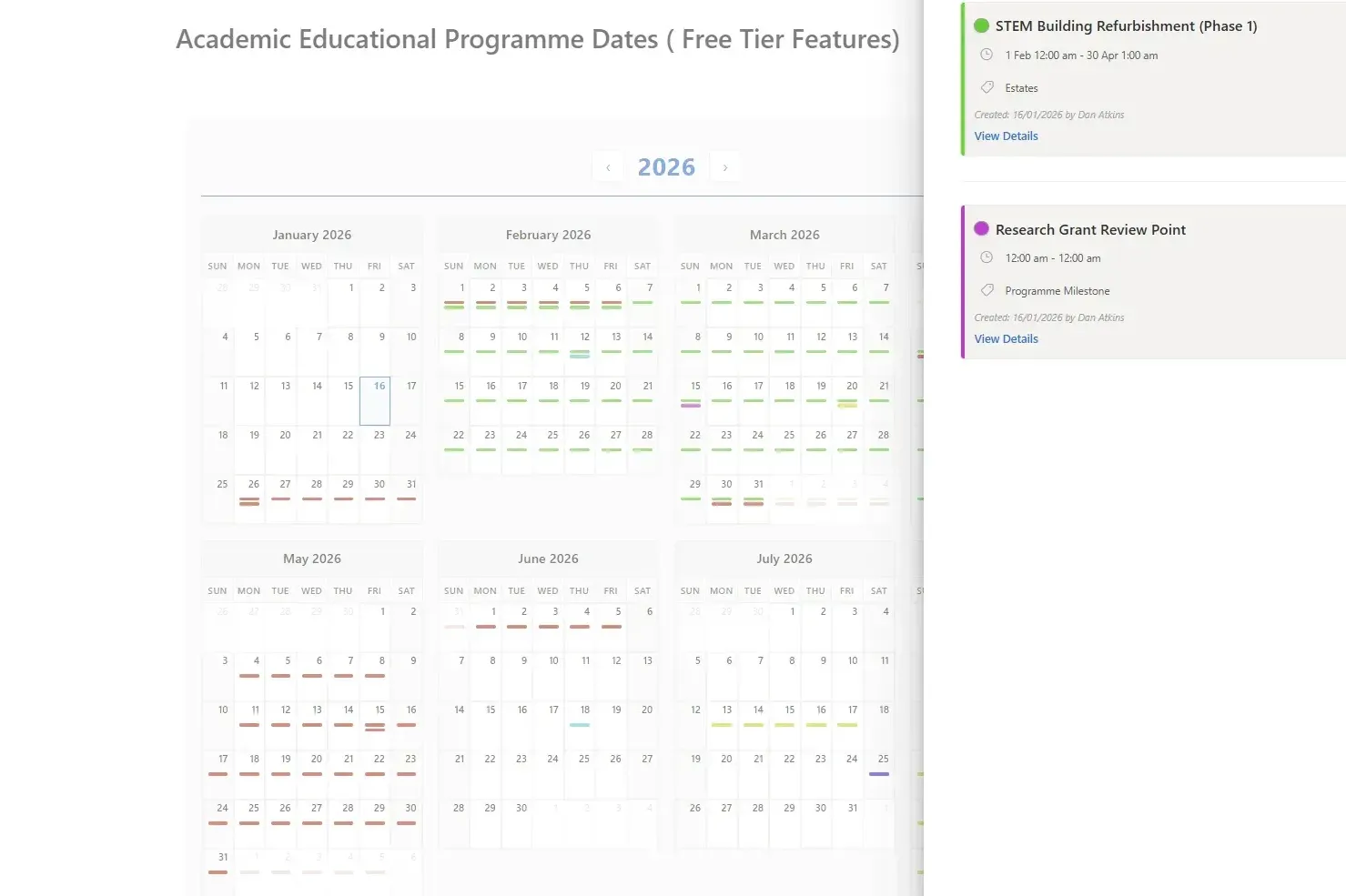
Task: Click the Estates tag icon
Action: pos(987,87)
